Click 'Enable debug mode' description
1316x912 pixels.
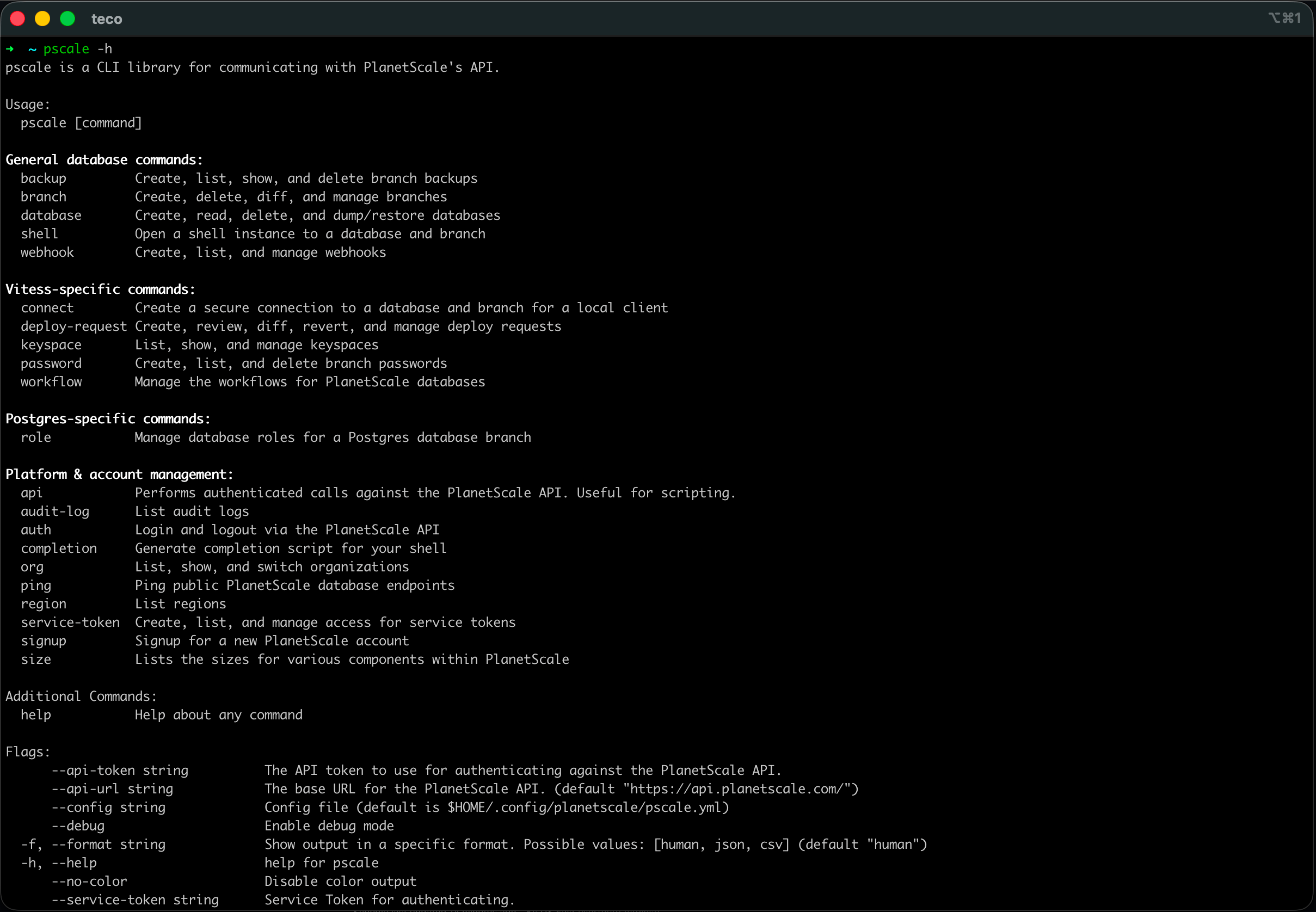tap(329, 826)
